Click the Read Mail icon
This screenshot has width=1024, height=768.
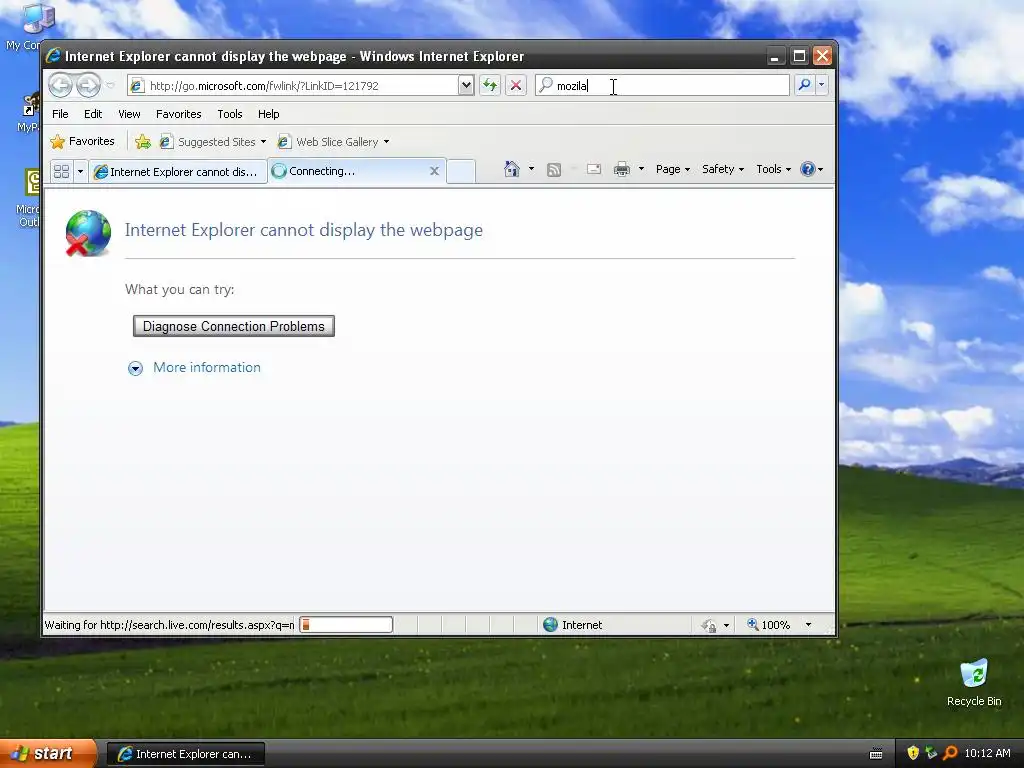coord(594,169)
